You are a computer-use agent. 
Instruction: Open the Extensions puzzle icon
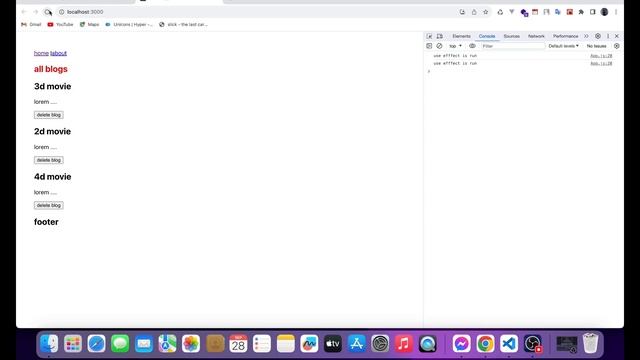(x=581, y=12)
